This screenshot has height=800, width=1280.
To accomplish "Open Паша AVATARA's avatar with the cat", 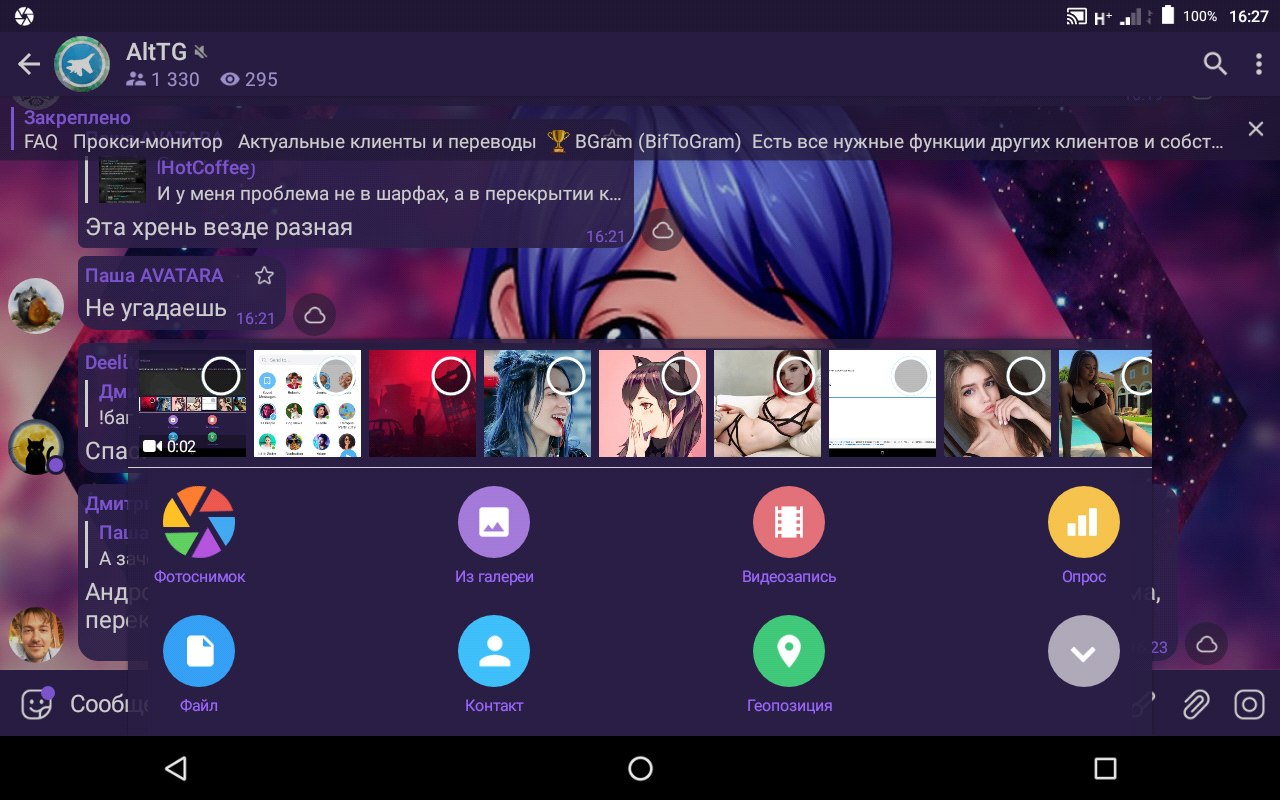I will point(36,306).
